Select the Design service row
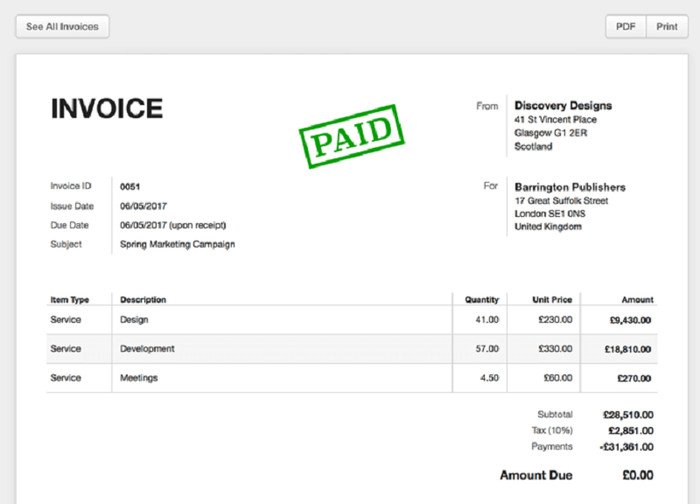The width and height of the screenshot is (700, 504). click(x=352, y=320)
